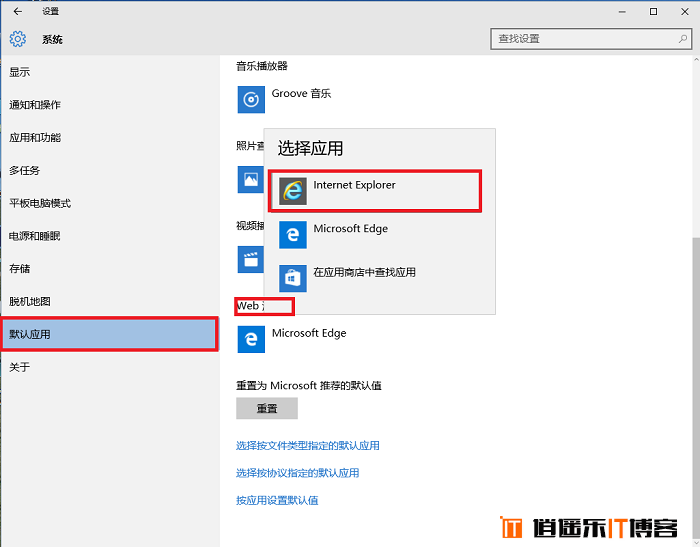The width and height of the screenshot is (700, 547).
Task: Click the 重置 button
Action: (267, 408)
